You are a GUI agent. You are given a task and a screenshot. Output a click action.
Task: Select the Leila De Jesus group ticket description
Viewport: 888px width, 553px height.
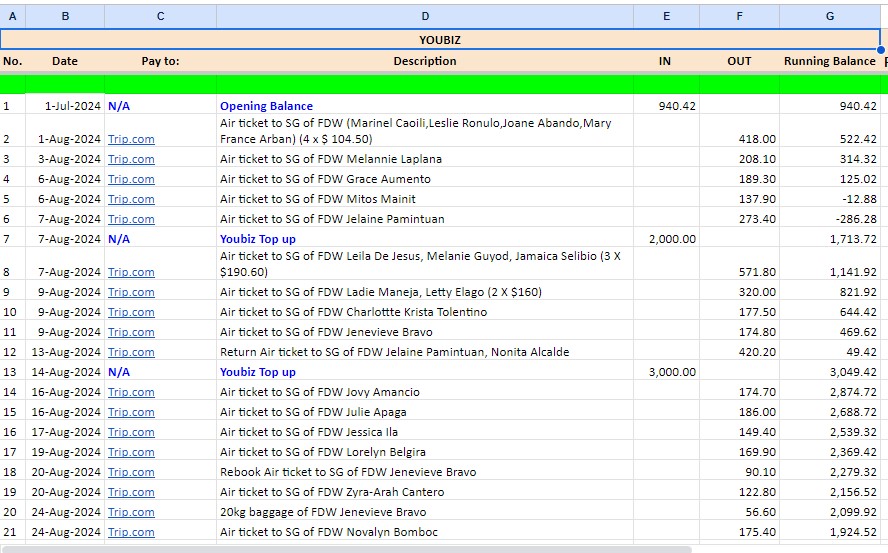(425, 265)
